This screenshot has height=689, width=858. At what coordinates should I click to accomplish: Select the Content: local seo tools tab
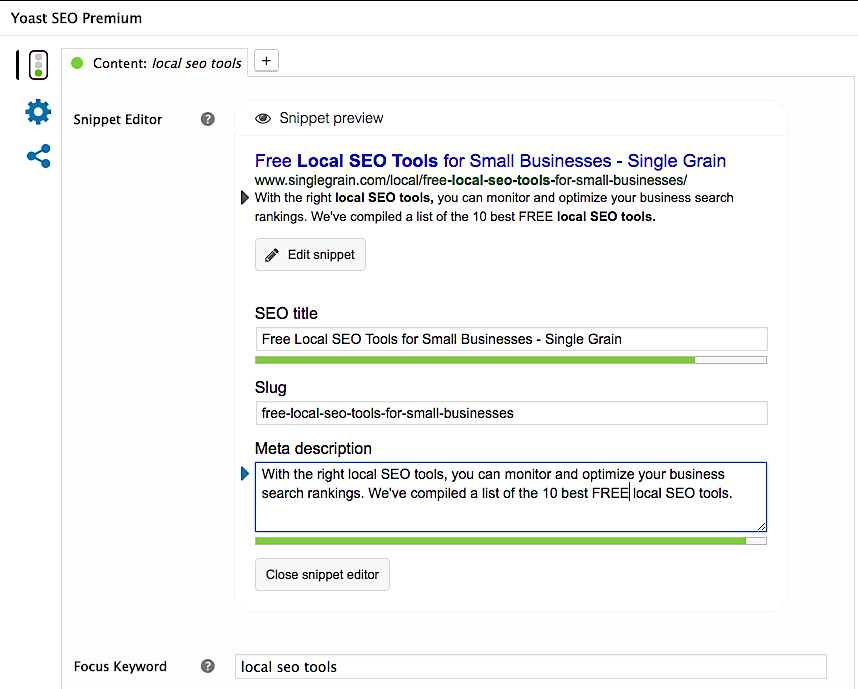[x=155, y=63]
